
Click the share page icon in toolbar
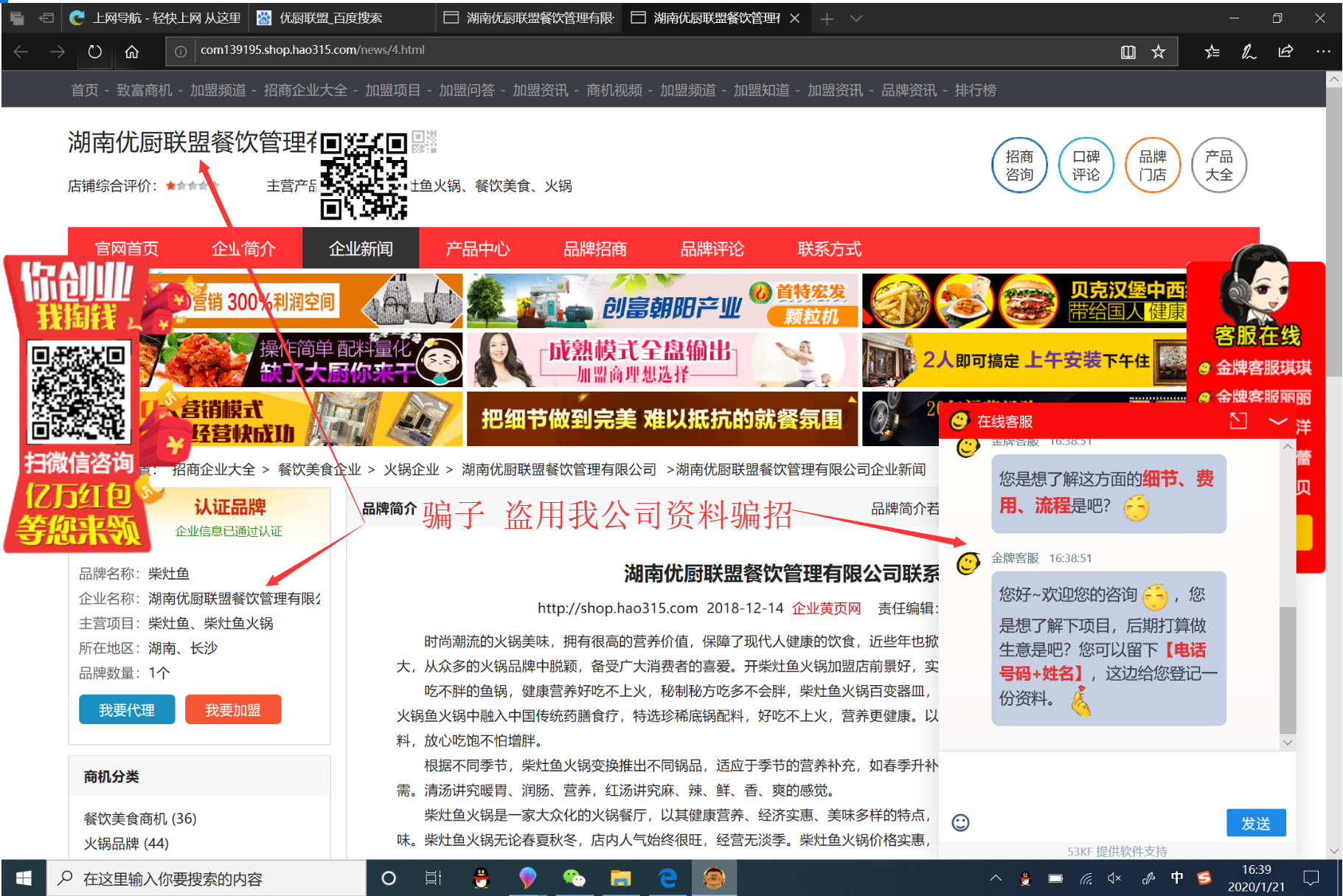1285,52
